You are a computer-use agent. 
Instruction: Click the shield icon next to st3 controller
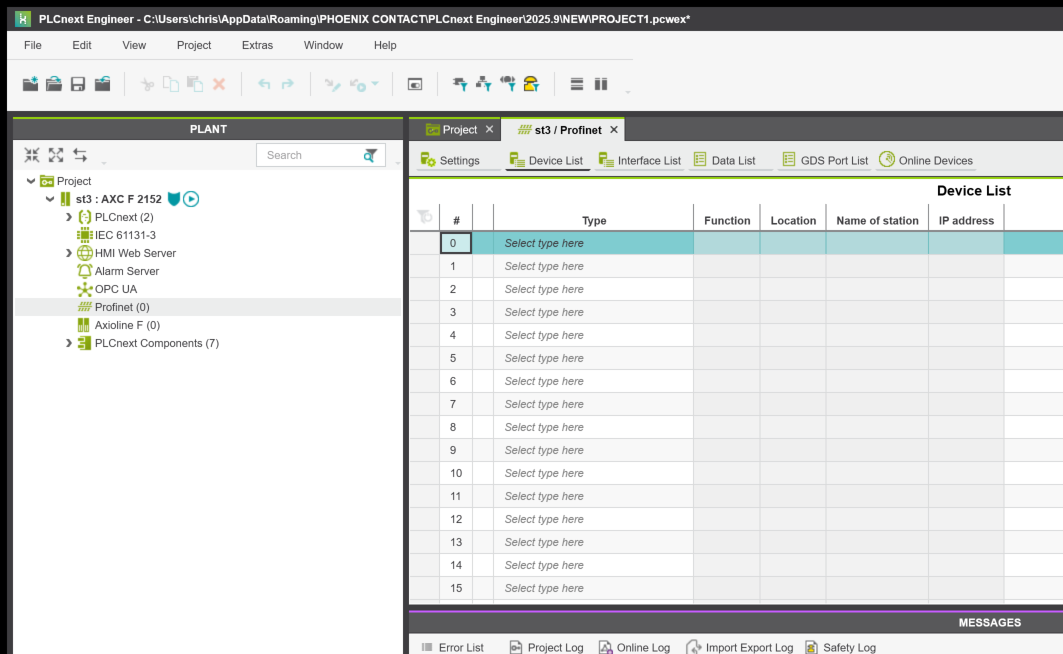coord(174,199)
